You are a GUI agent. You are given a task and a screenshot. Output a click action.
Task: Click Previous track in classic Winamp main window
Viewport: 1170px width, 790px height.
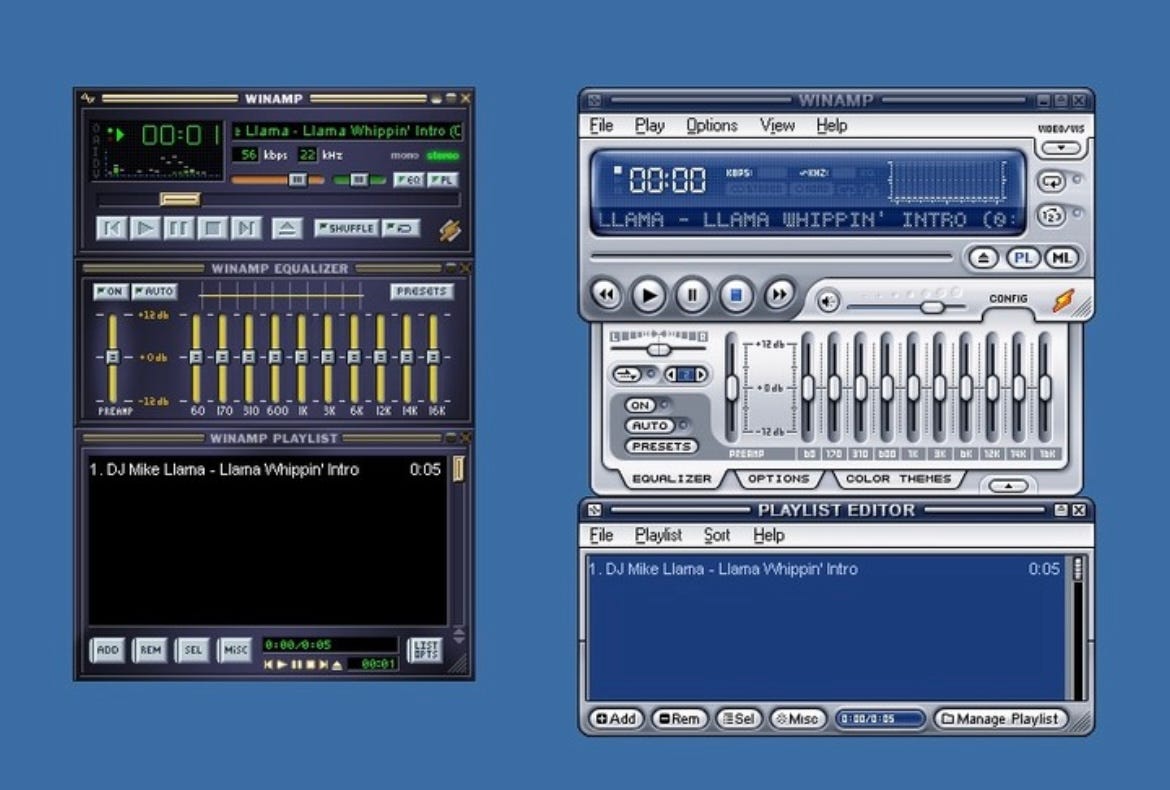click(111, 228)
